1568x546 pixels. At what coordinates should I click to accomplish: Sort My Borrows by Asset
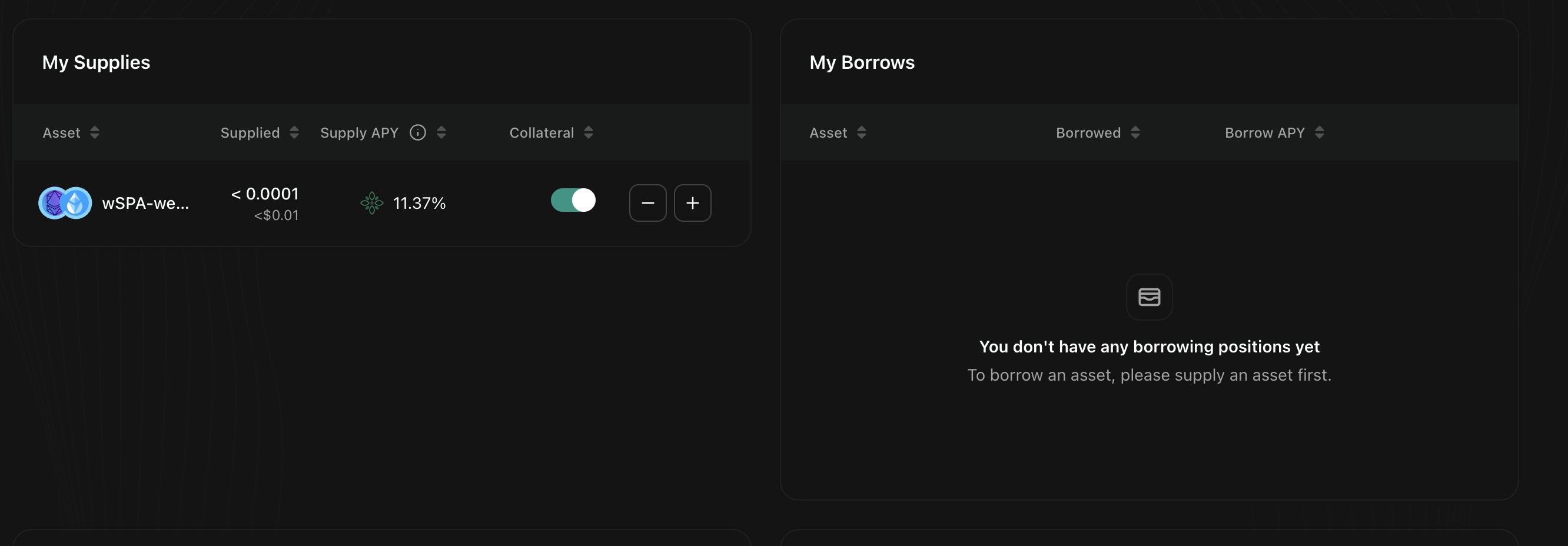[x=861, y=133]
